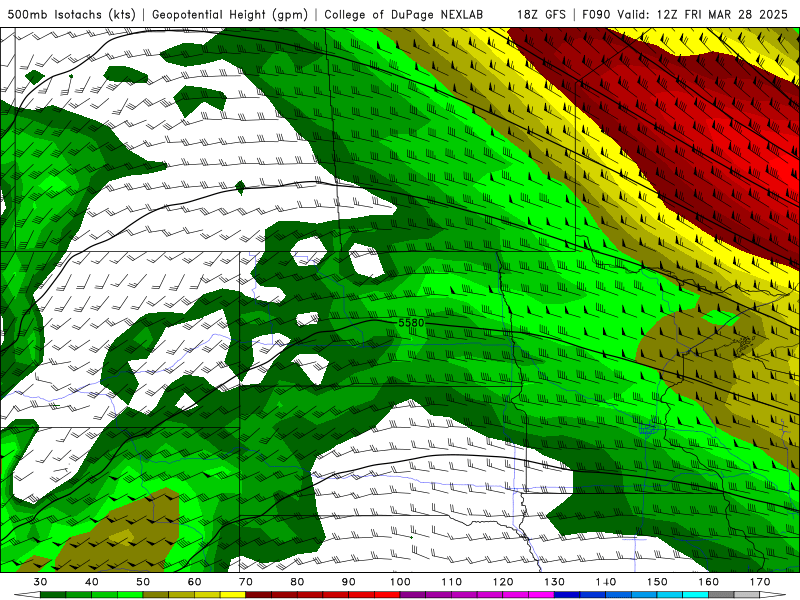Select the dark gray 160-165 kts swatch
800x600 pixels.
click(x=722, y=595)
